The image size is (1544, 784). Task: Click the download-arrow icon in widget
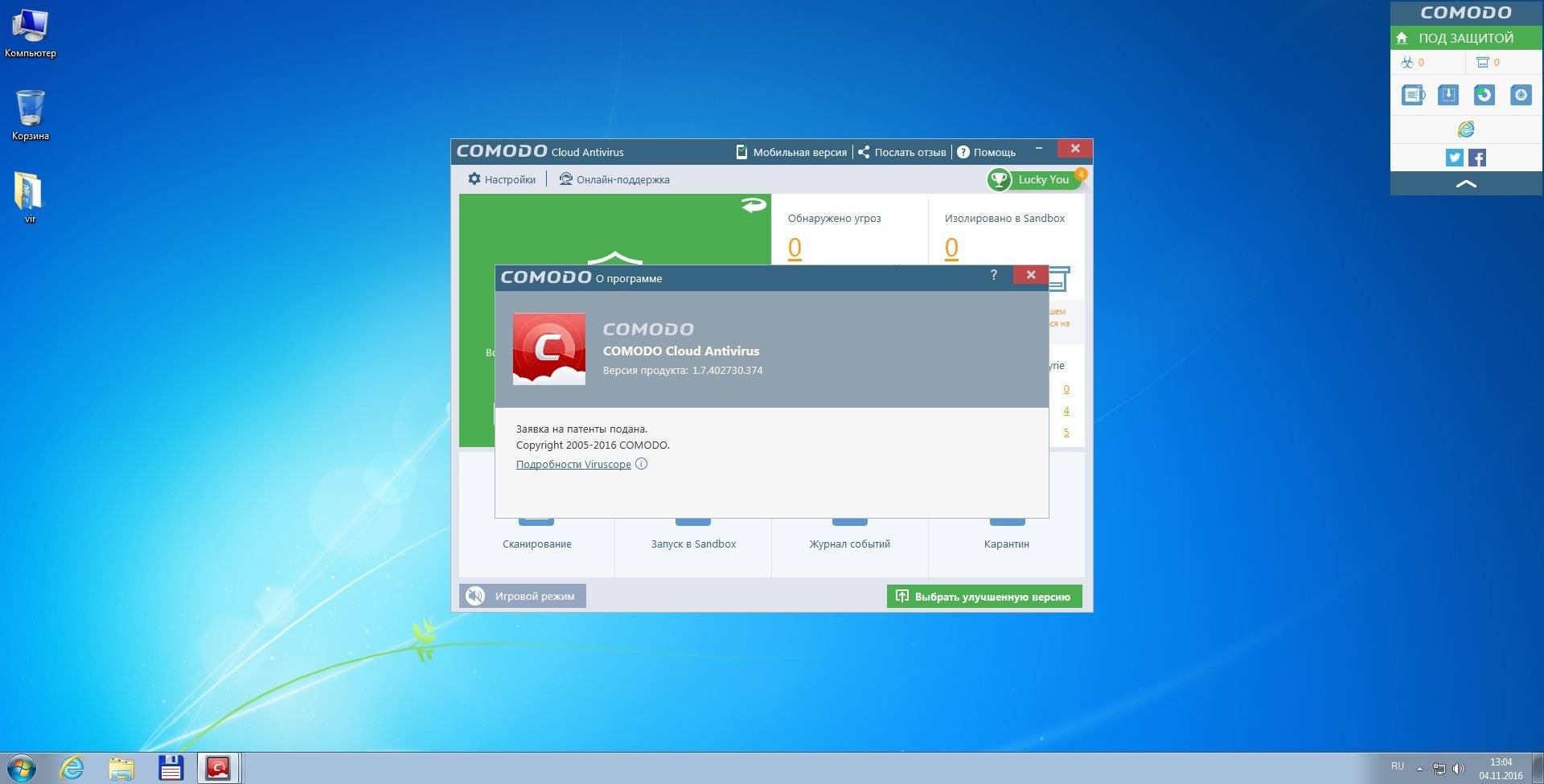(1448, 95)
